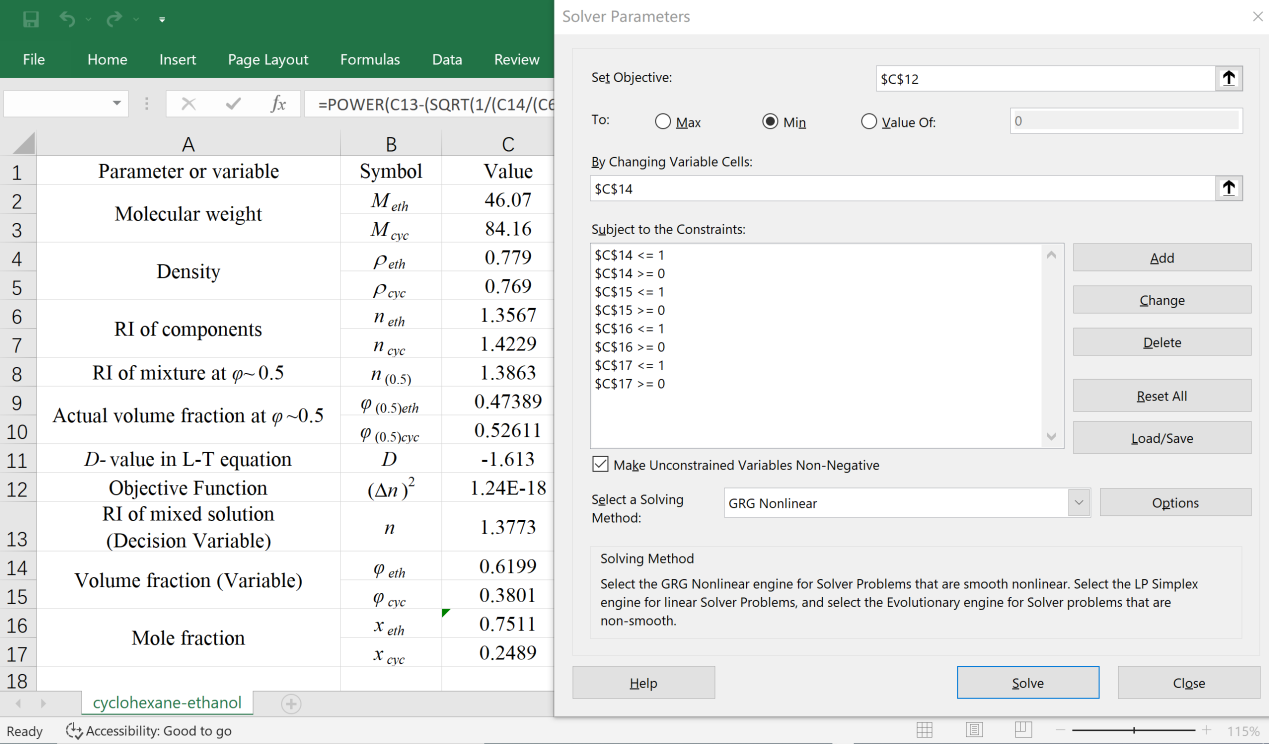The width and height of the screenshot is (1269, 744).
Task: Click the zoom slider in status bar
Action: (x=1133, y=730)
